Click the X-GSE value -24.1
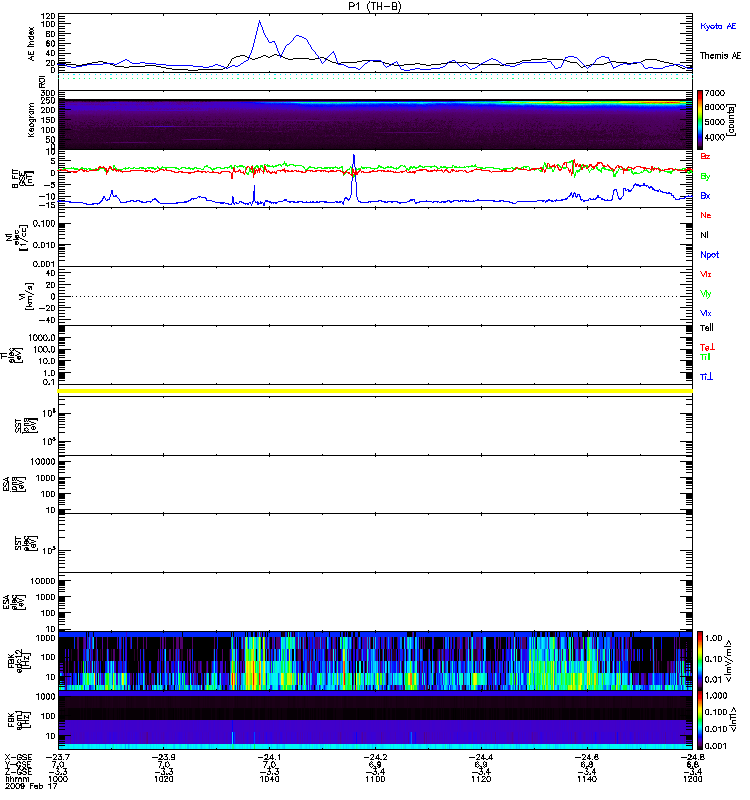This screenshot has height=800, width=750. (x=269, y=757)
